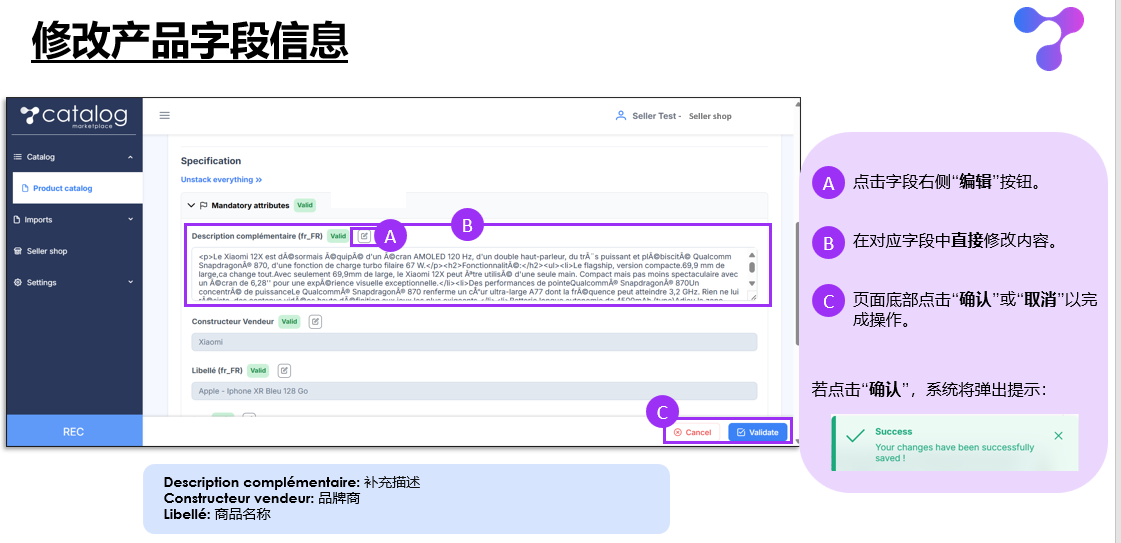Click the purple A step marker
The height and width of the screenshot is (543, 1121).
coord(390,236)
